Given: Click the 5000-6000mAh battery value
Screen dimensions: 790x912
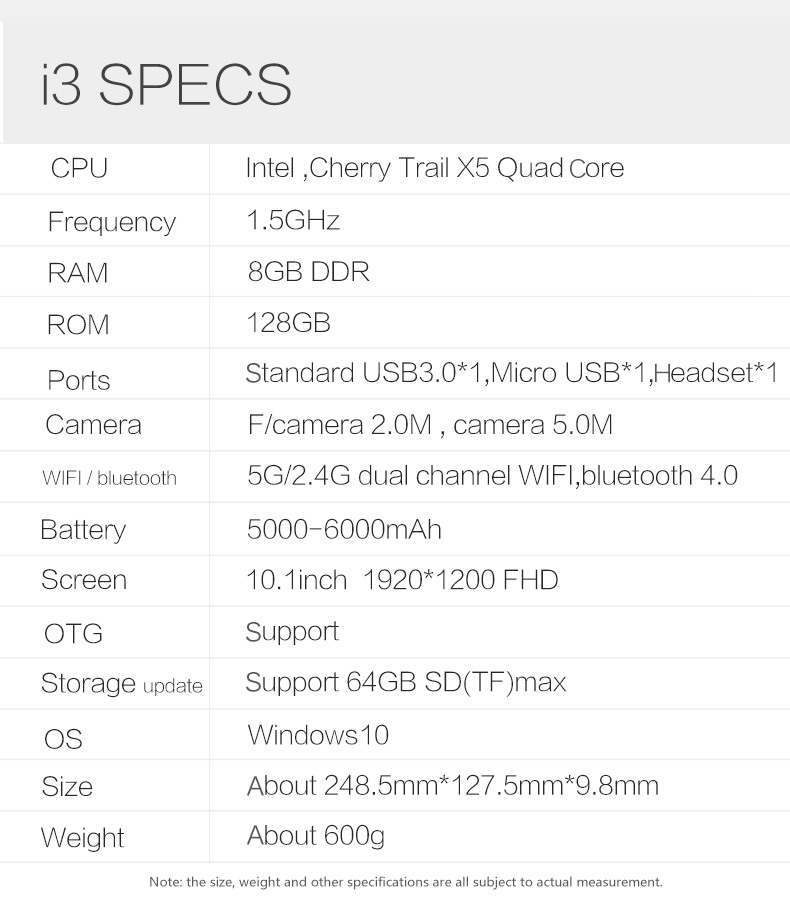Looking at the screenshot, I should tap(344, 529).
